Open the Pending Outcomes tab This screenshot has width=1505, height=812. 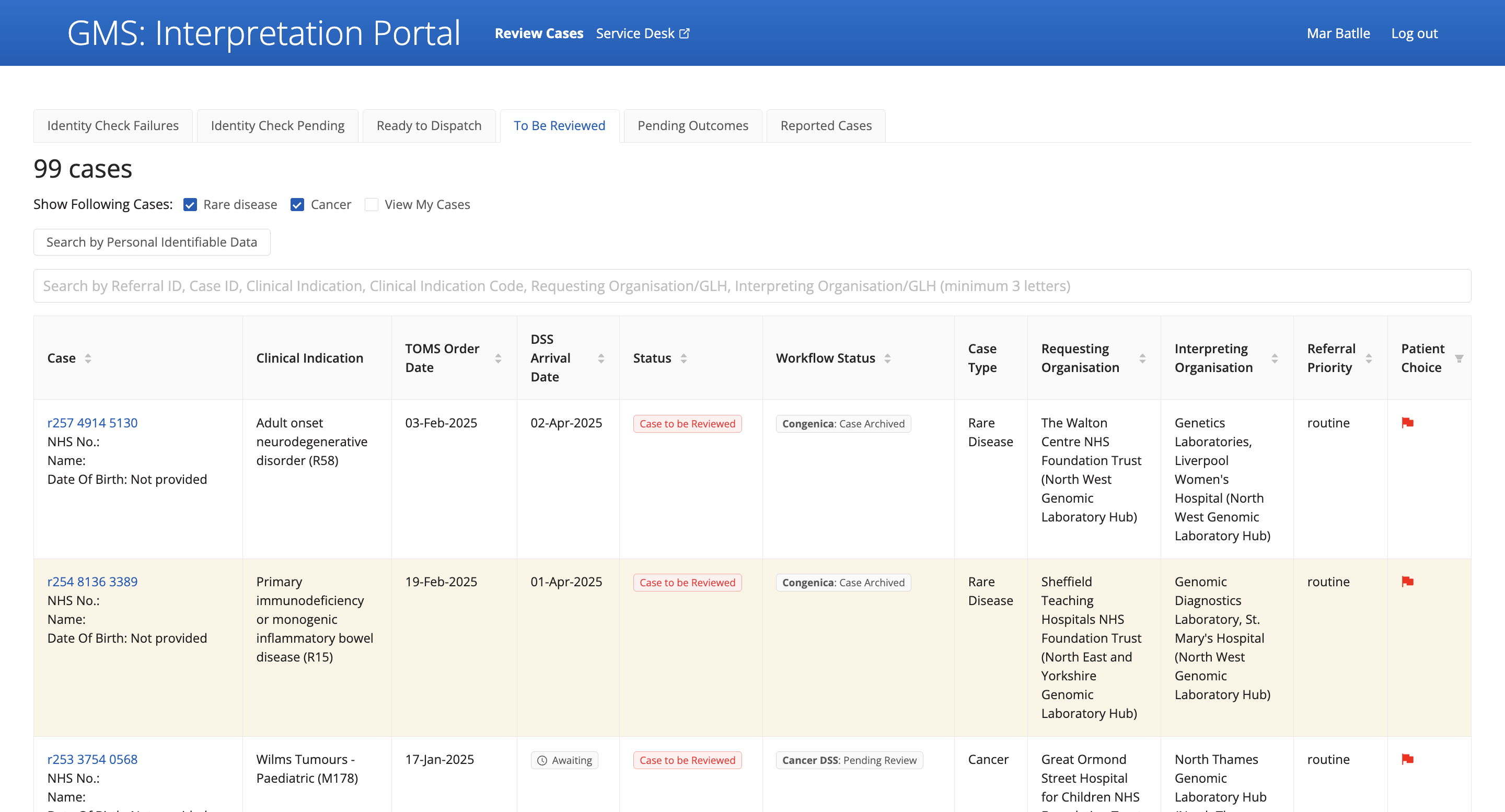692,125
